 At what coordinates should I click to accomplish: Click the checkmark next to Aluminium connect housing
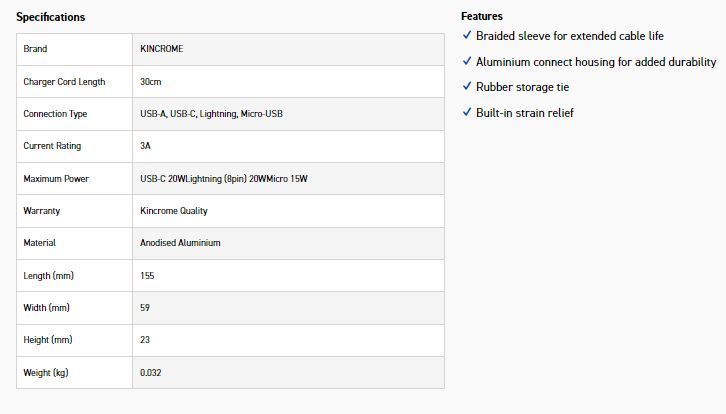pos(466,62)
